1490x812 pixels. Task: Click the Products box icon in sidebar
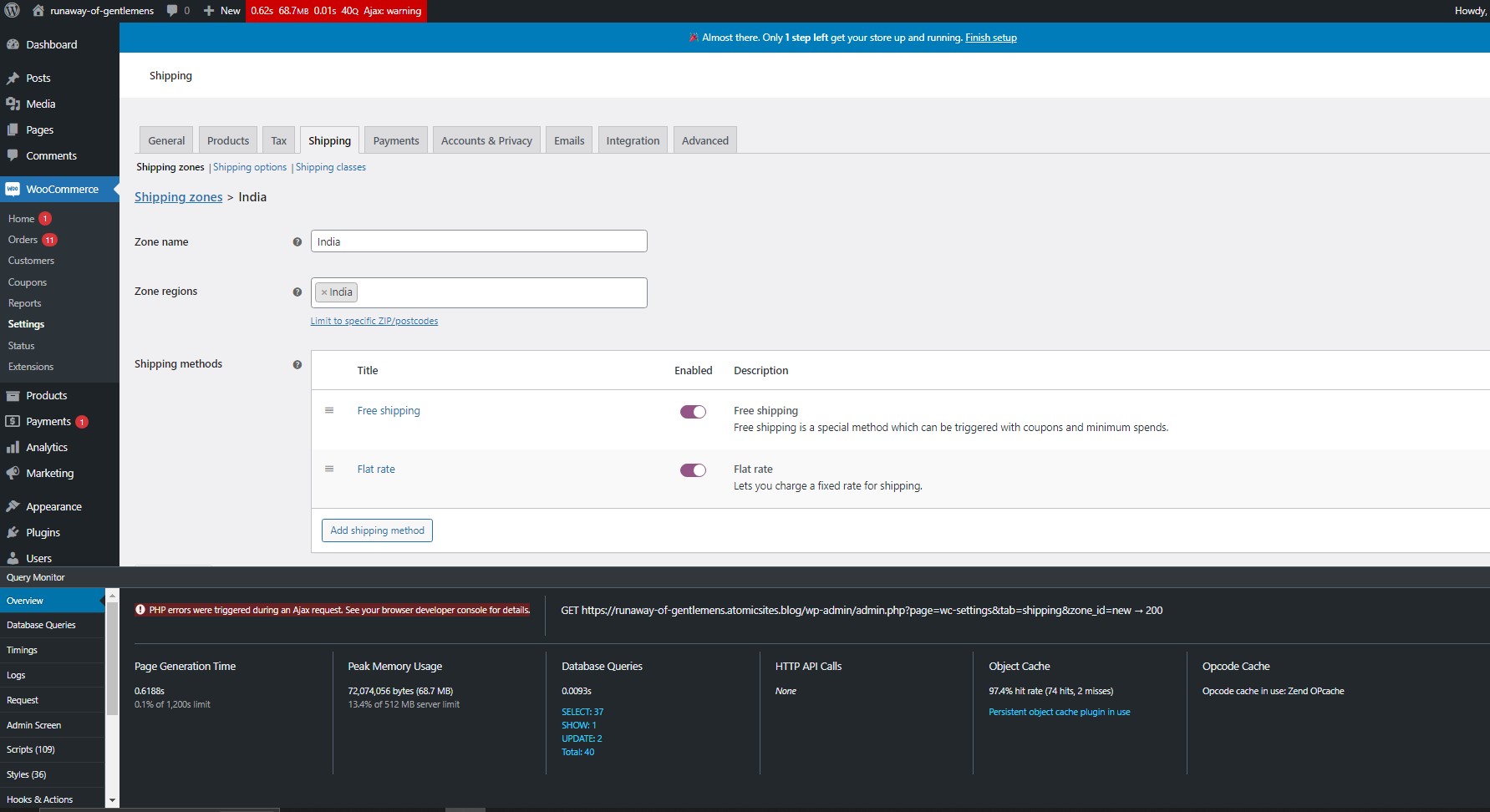click(x=13, y=395)
